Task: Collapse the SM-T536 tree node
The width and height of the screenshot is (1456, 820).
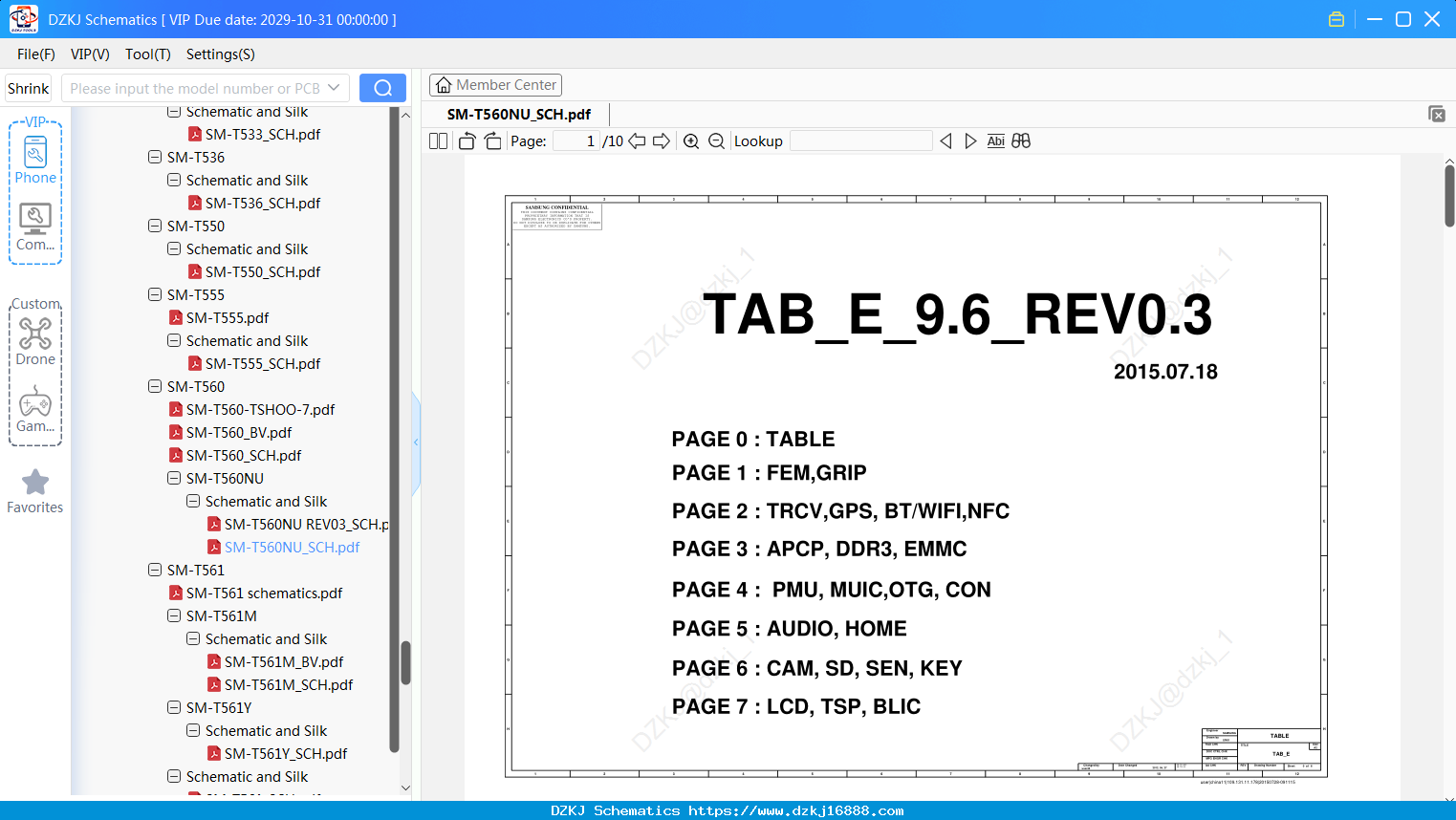Action: coord(155,157)
